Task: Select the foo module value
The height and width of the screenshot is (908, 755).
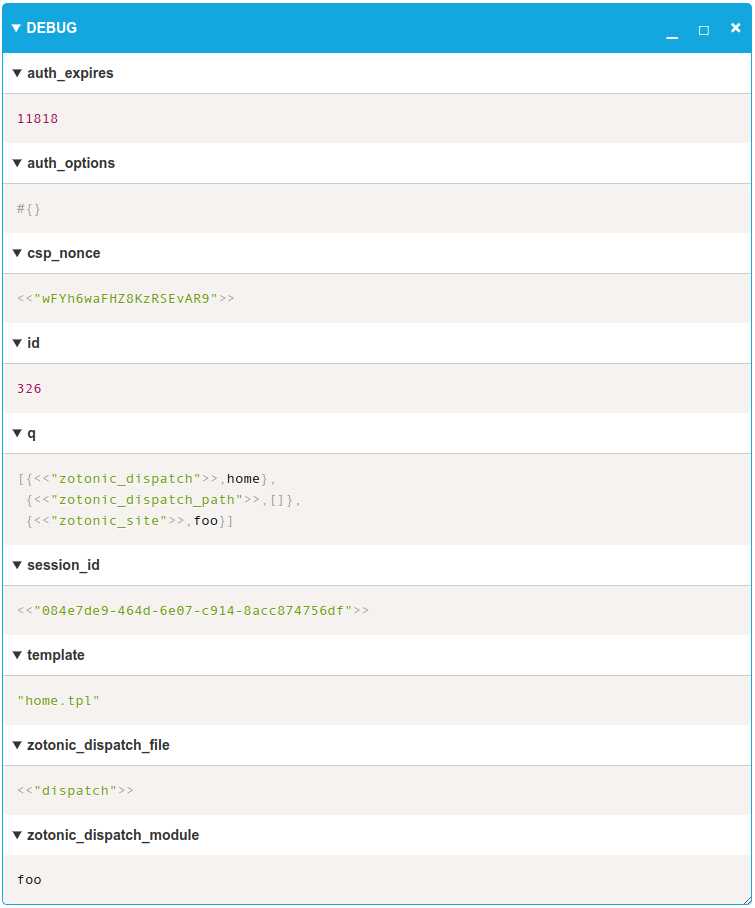Action: pyautogui.click(x=29, y=880)
